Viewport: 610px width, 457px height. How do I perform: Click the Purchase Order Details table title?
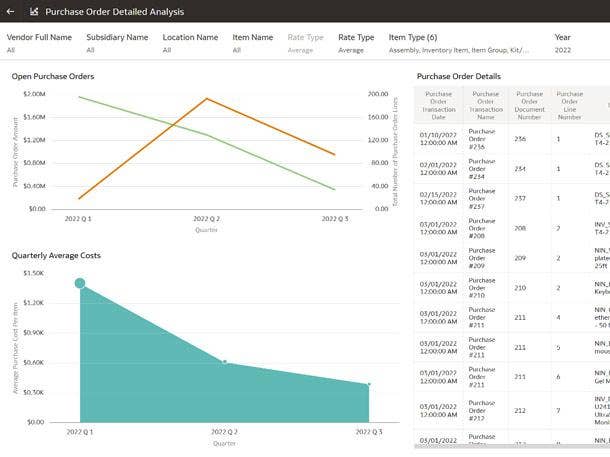pyautogui.click(x=459, y=76)
